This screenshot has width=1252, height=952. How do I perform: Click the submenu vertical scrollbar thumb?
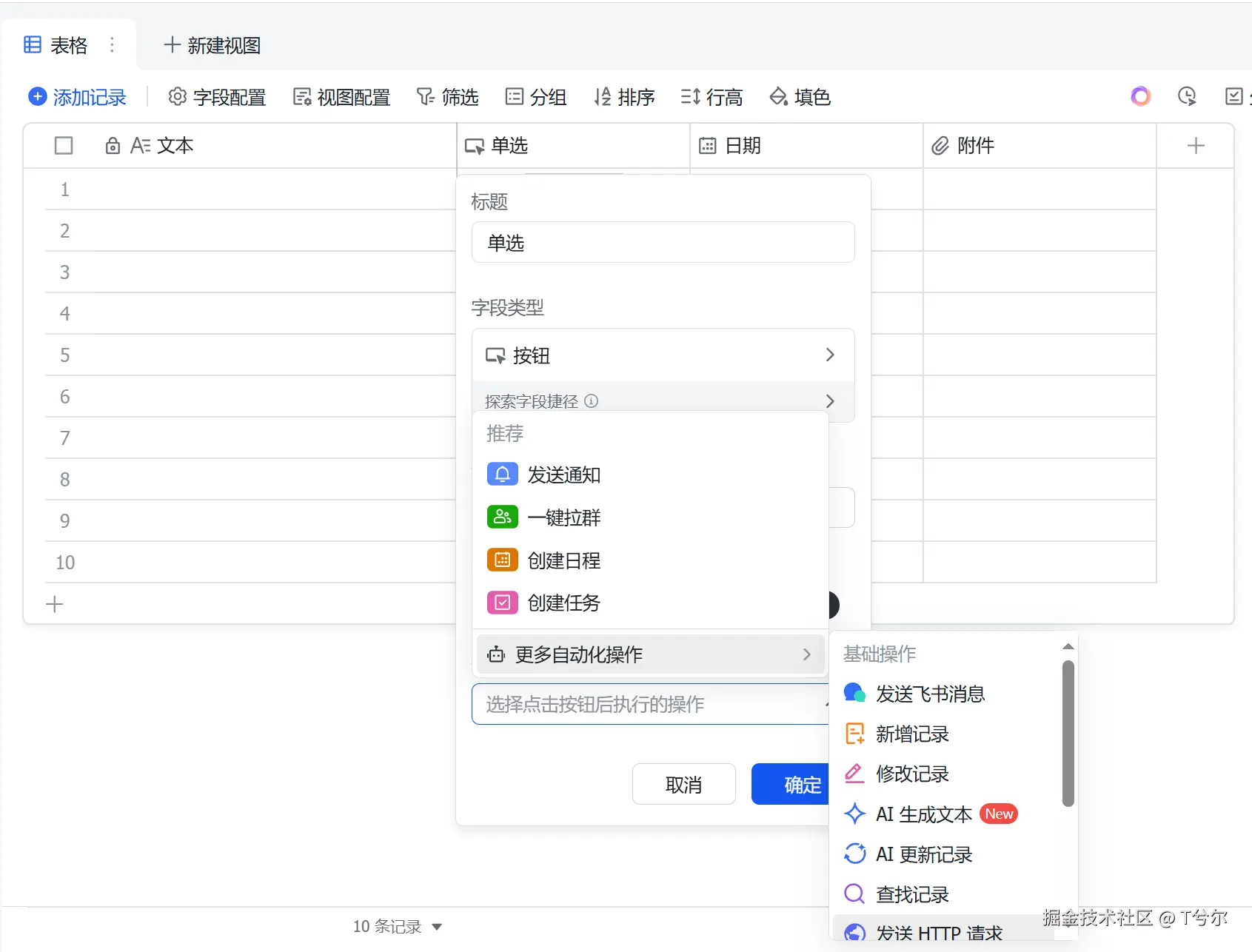(1068, 733)
